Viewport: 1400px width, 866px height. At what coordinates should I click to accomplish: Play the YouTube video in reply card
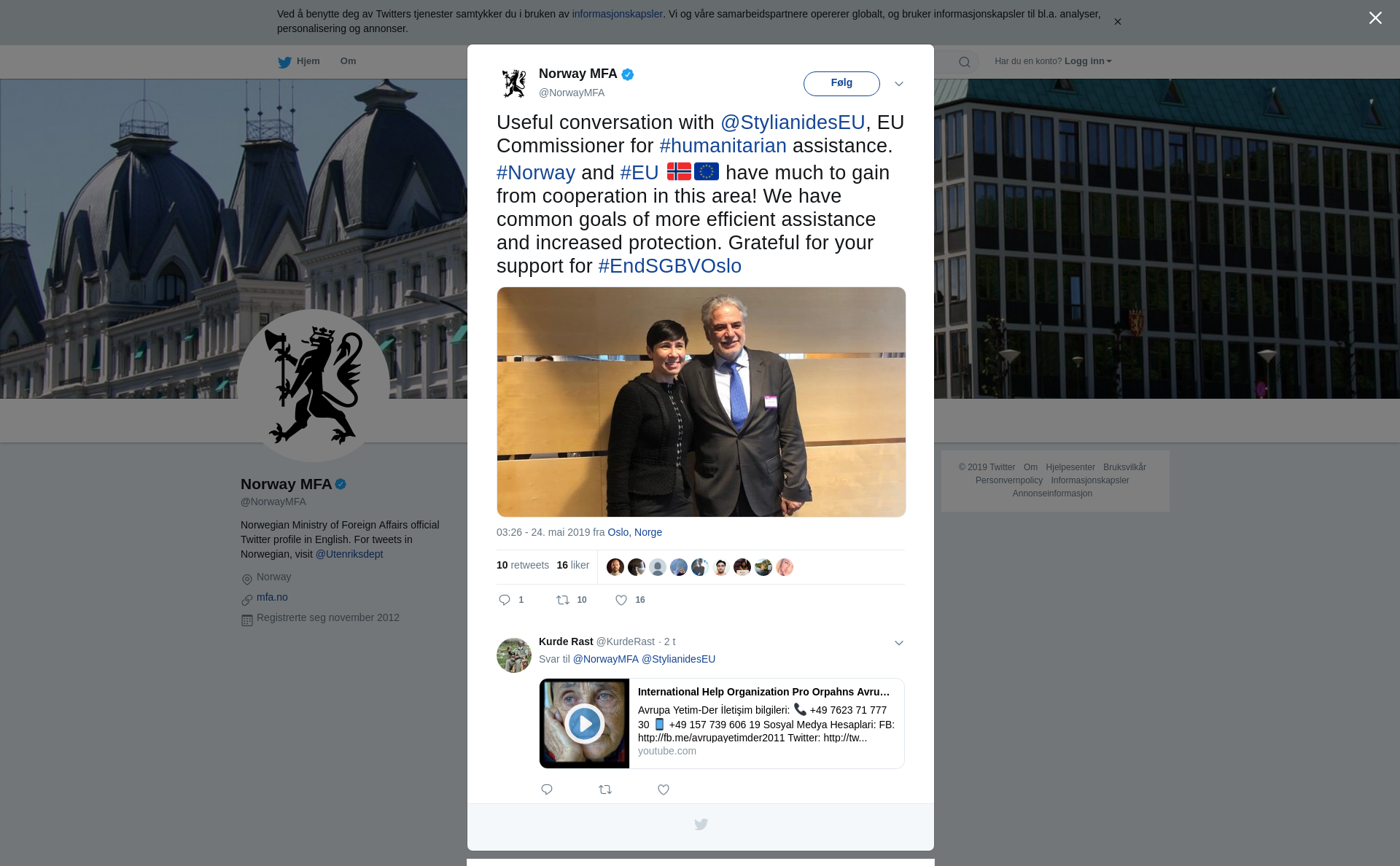pos(584,723)
